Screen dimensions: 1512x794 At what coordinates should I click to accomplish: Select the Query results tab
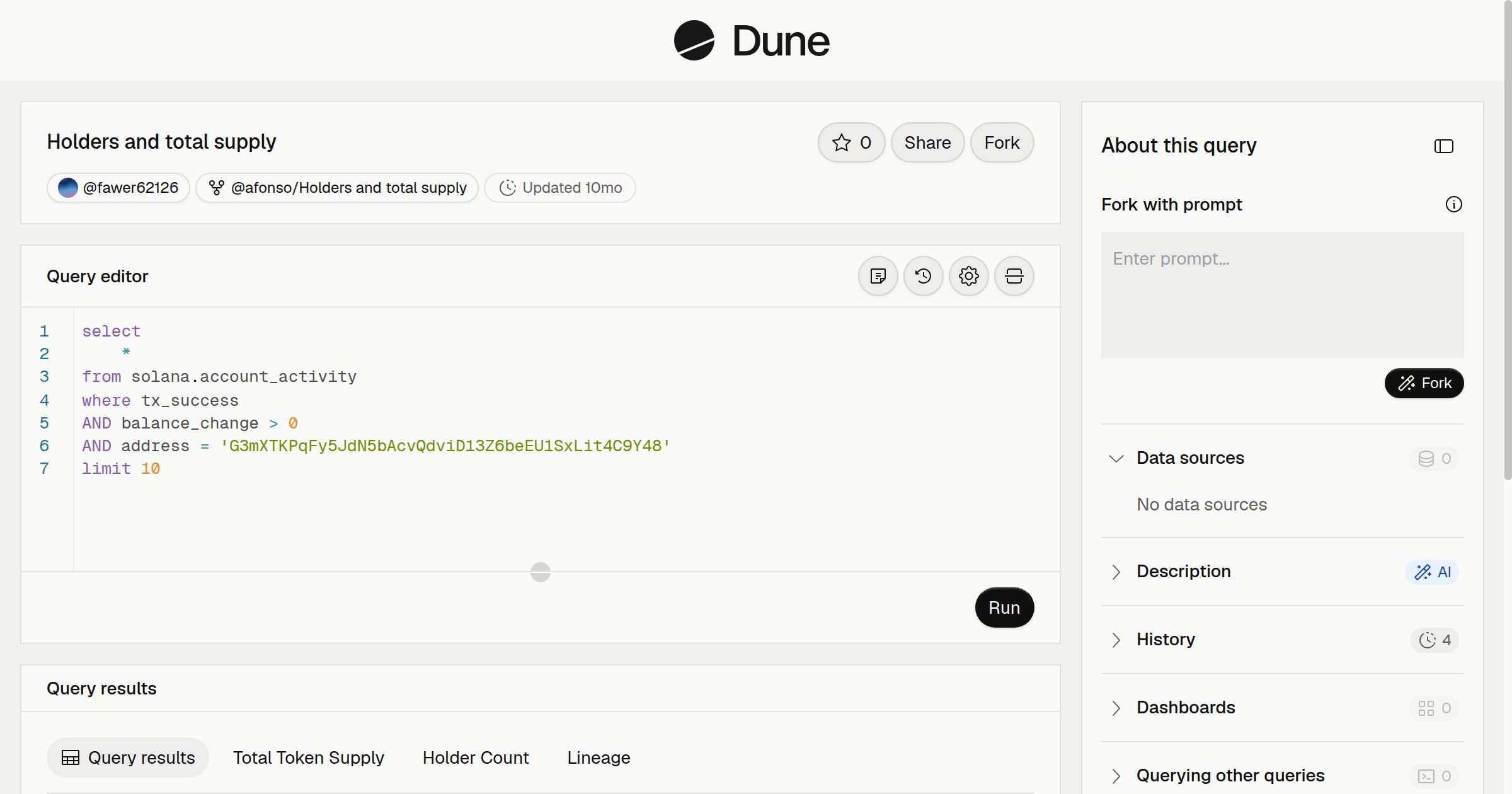128,757
